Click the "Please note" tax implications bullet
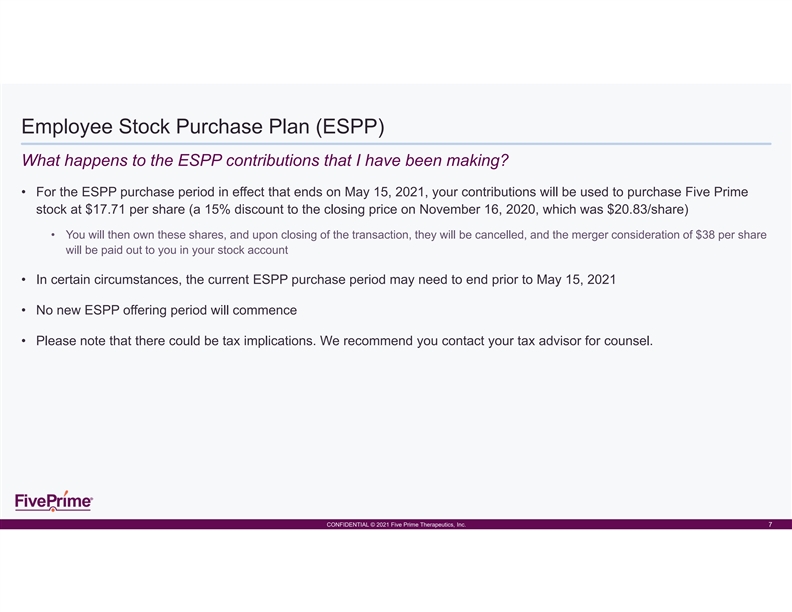This screenshot has height=612, width=792. (344, 340)
